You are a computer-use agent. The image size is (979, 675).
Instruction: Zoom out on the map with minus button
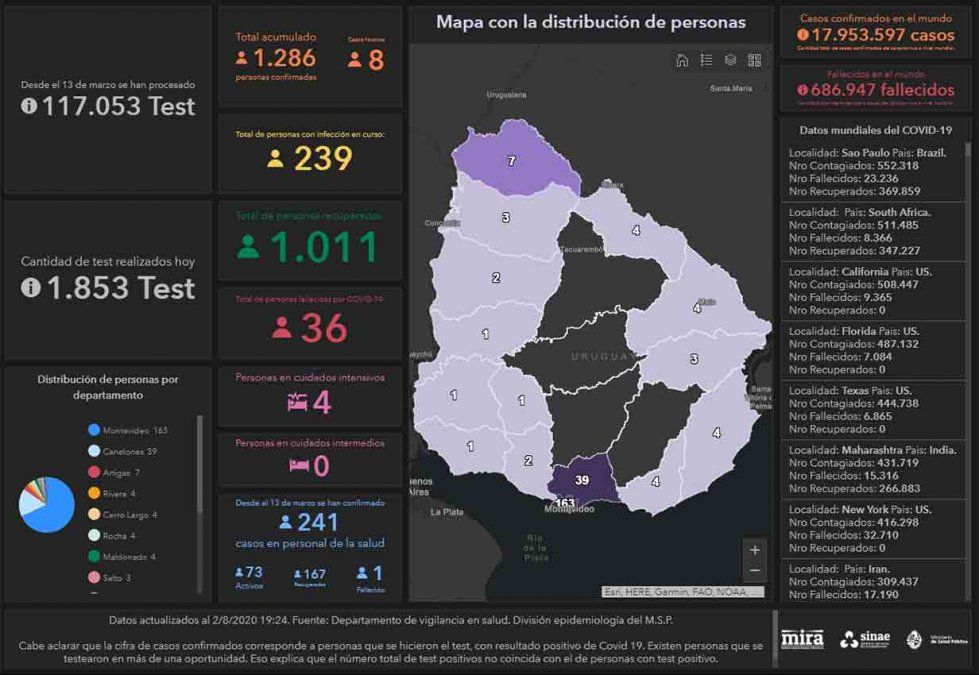[x=754, y=570]
